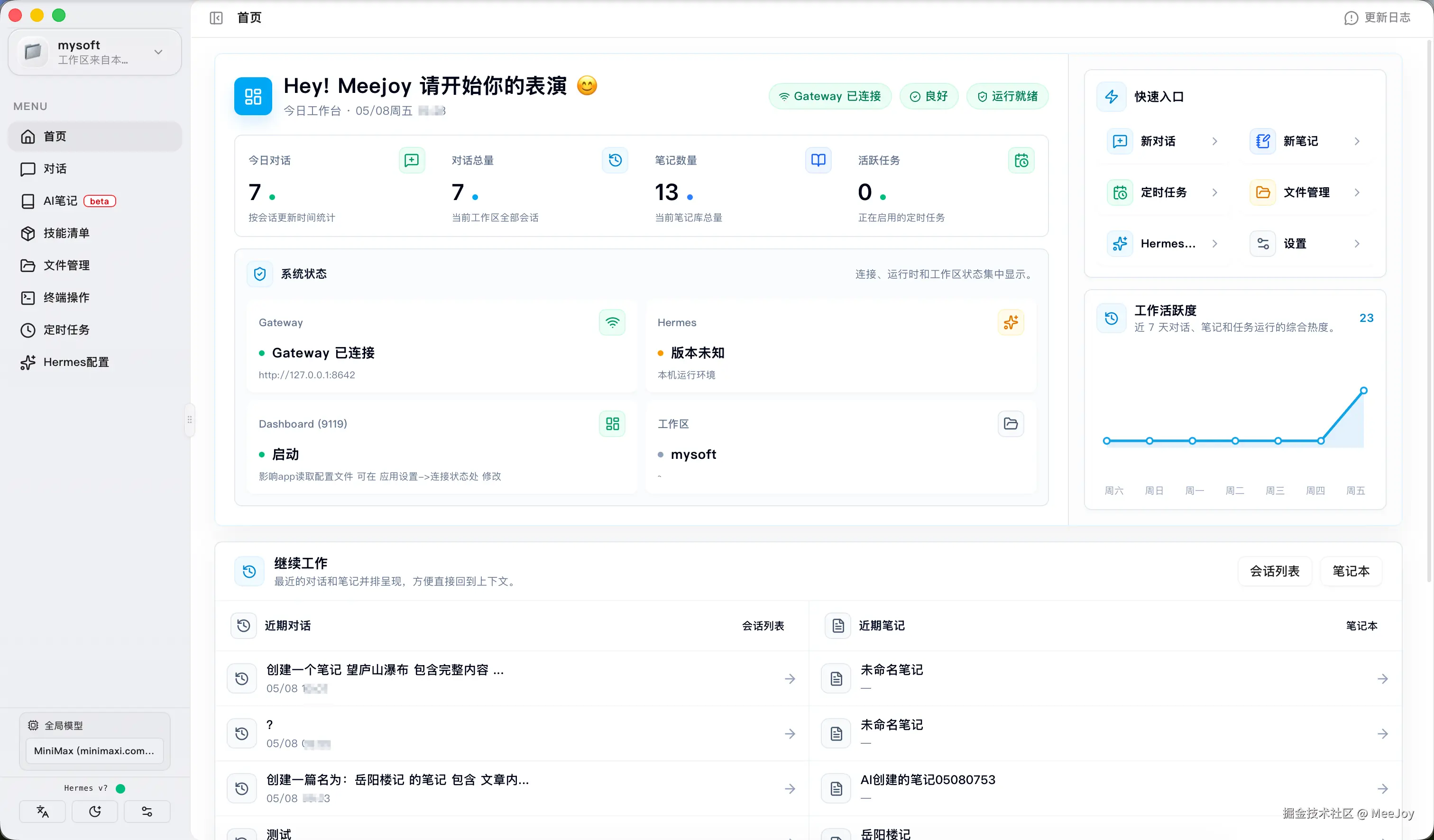Open the "?" conversation via its arrow
The height and width of the screenshot is (840, 1434).
coord(790,734)
